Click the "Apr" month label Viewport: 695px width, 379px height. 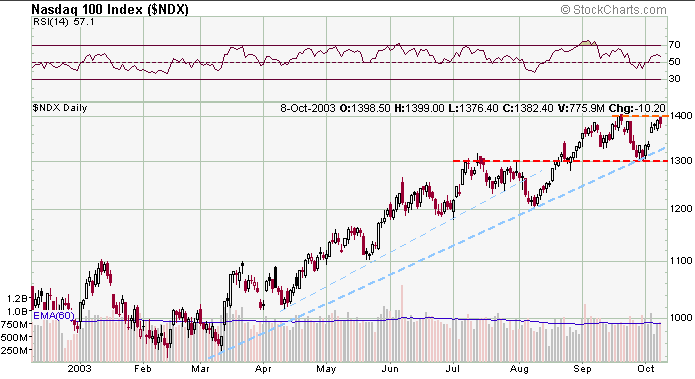(x=263, y=369)
